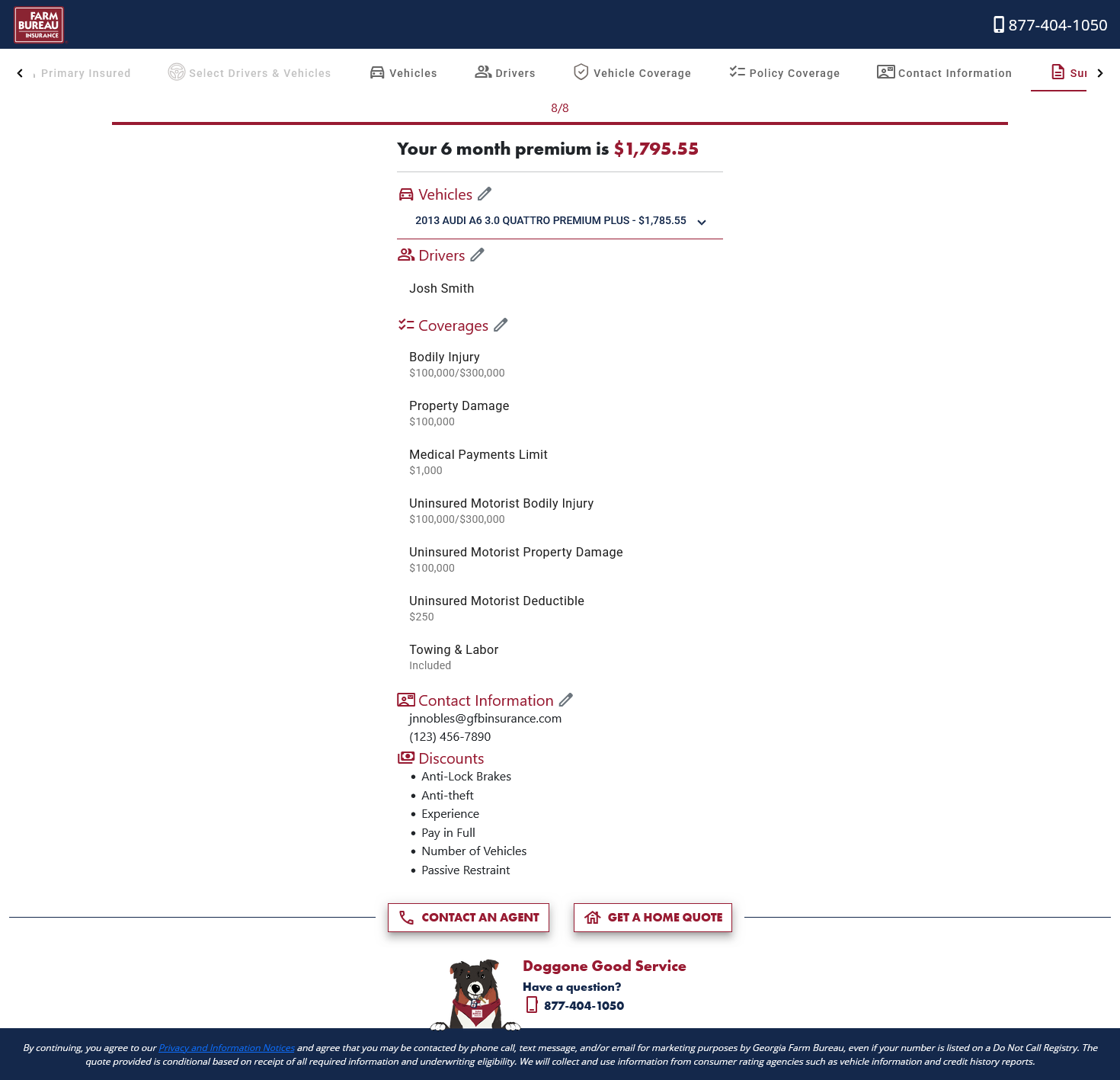Edit contact information using the pencil icon

coord(566,700)
